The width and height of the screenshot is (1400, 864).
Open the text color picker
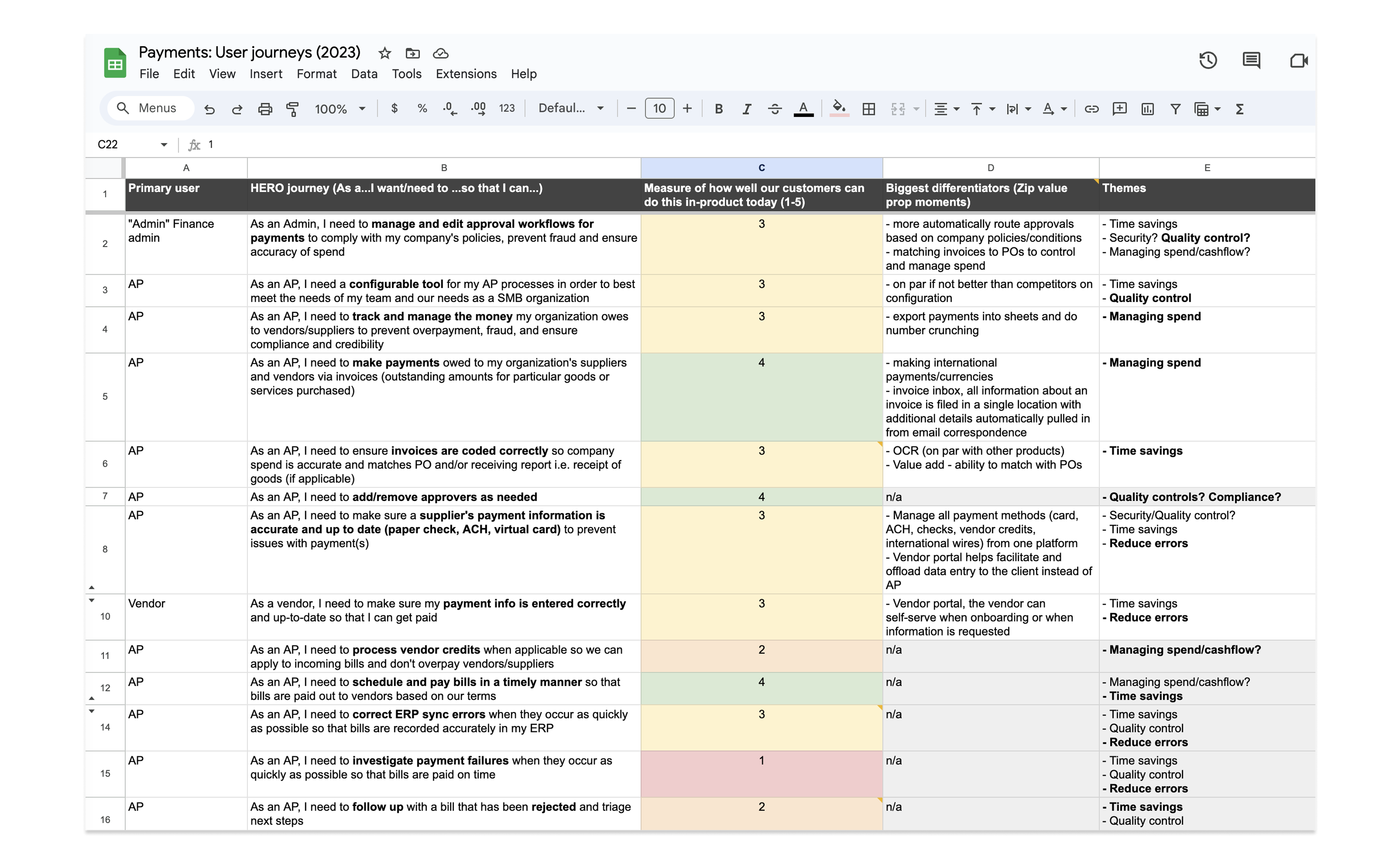(804, 109)
